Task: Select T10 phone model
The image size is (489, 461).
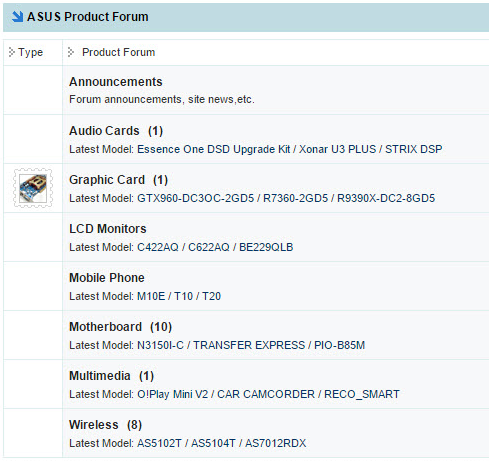Action: coord(183,296)
